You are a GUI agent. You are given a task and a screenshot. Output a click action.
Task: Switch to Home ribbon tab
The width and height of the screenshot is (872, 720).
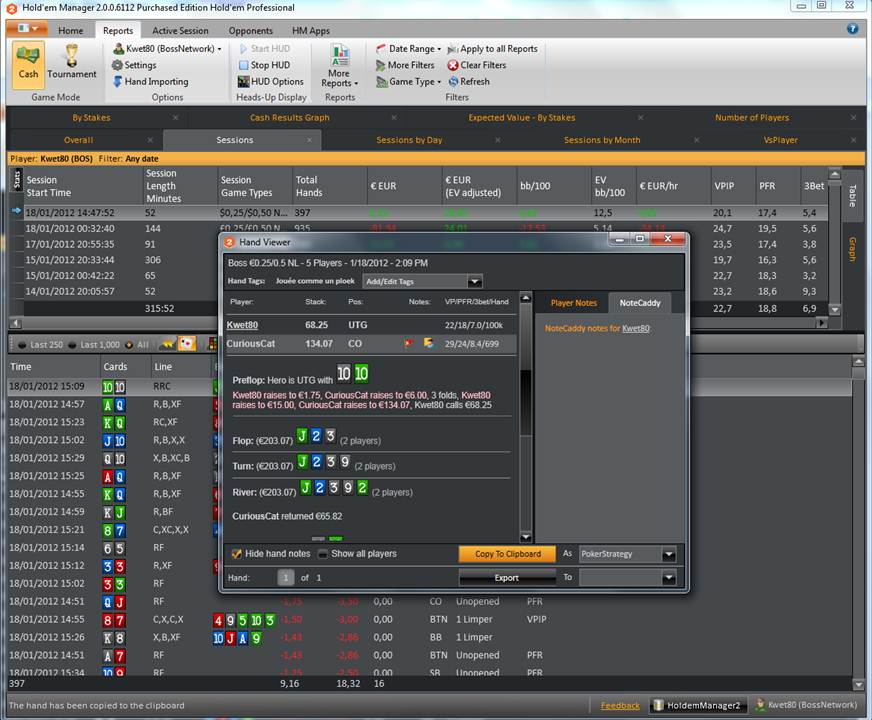[71, 31]
